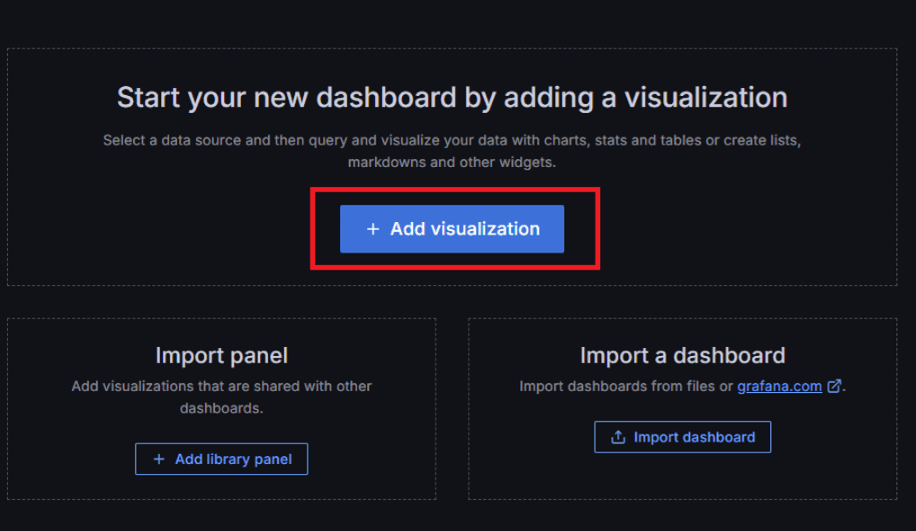This screenshot has width=916, height=531.
Task: Click the "Select a data source" description line
Action: tap(452, 140)
